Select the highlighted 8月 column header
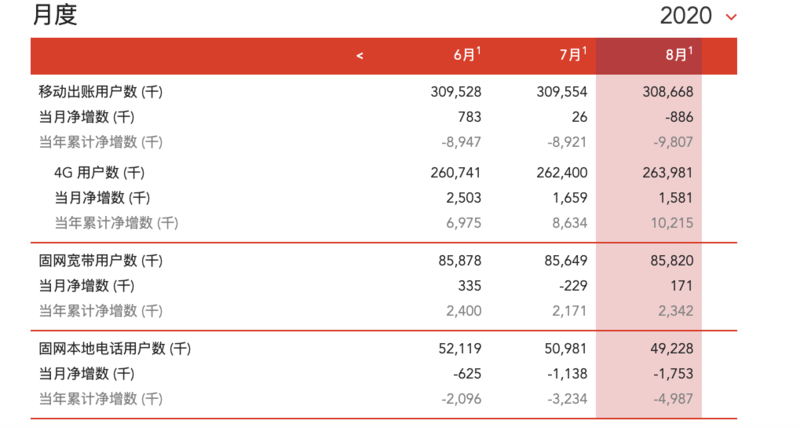 coord(678,55)
